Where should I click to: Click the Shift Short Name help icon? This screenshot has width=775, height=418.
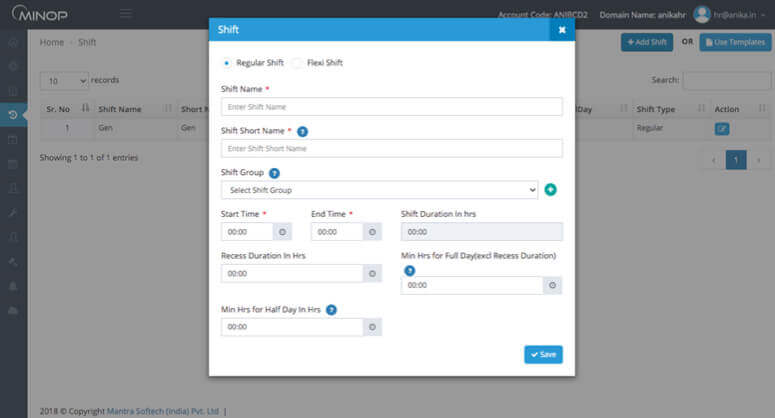[302, 131]
